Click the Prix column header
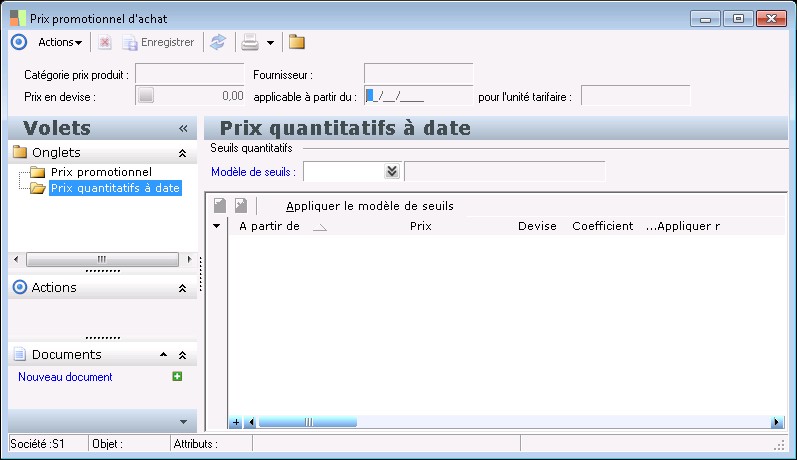Viewport: 797px width, 460px height. [x=420, y=226]
